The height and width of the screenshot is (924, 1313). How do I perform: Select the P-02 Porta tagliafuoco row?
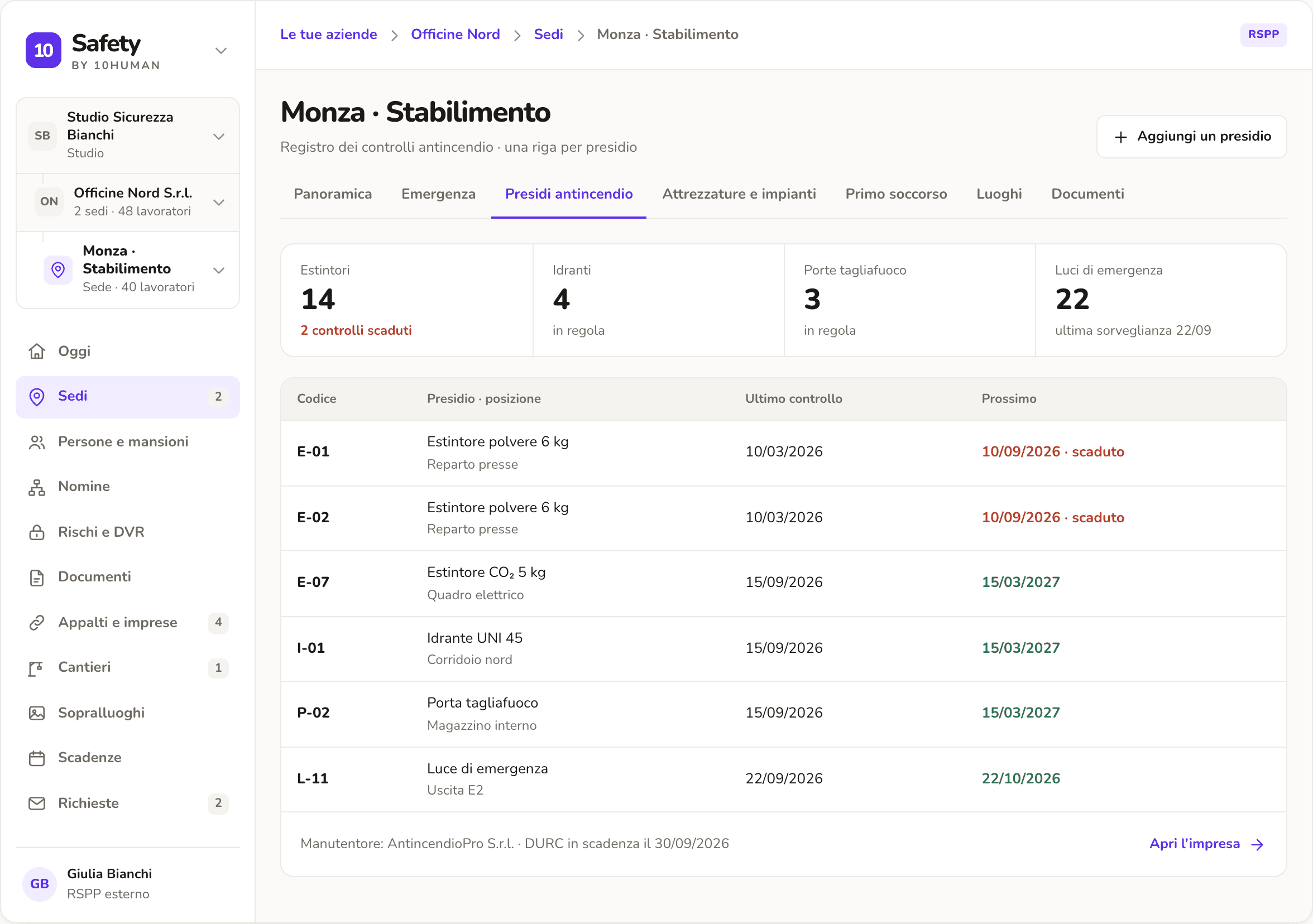coord(783,714)
